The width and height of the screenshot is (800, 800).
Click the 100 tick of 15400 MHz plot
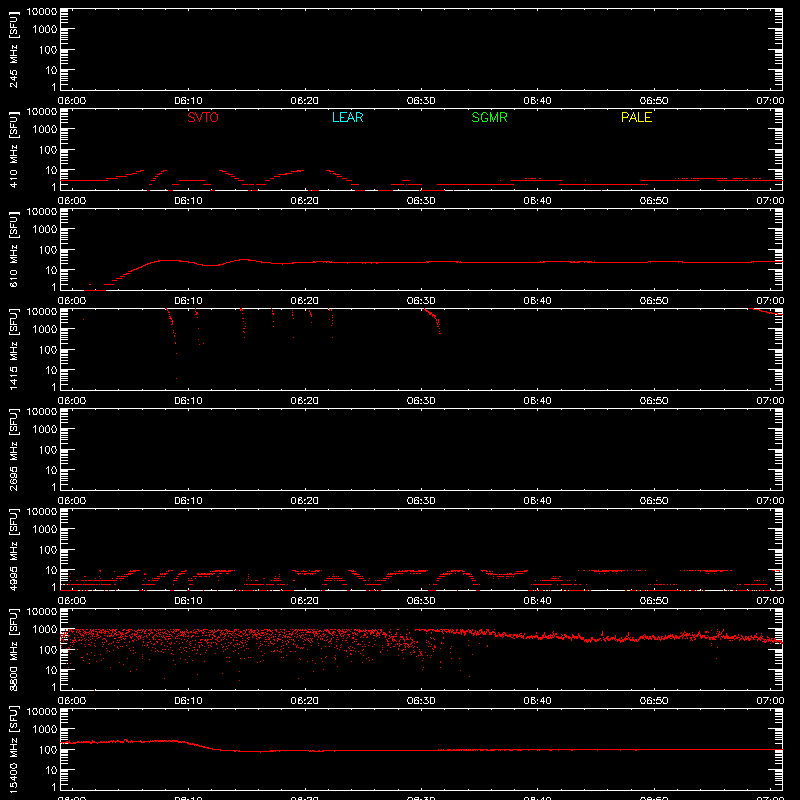point(46,750)
